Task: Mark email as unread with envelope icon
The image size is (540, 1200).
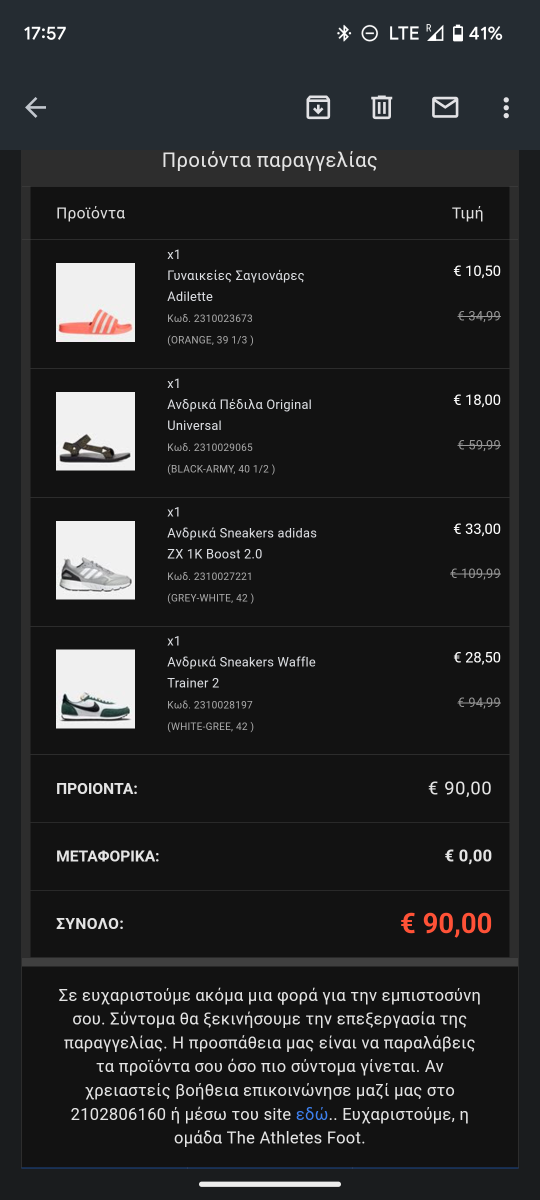Action: [x=444, y=107]
